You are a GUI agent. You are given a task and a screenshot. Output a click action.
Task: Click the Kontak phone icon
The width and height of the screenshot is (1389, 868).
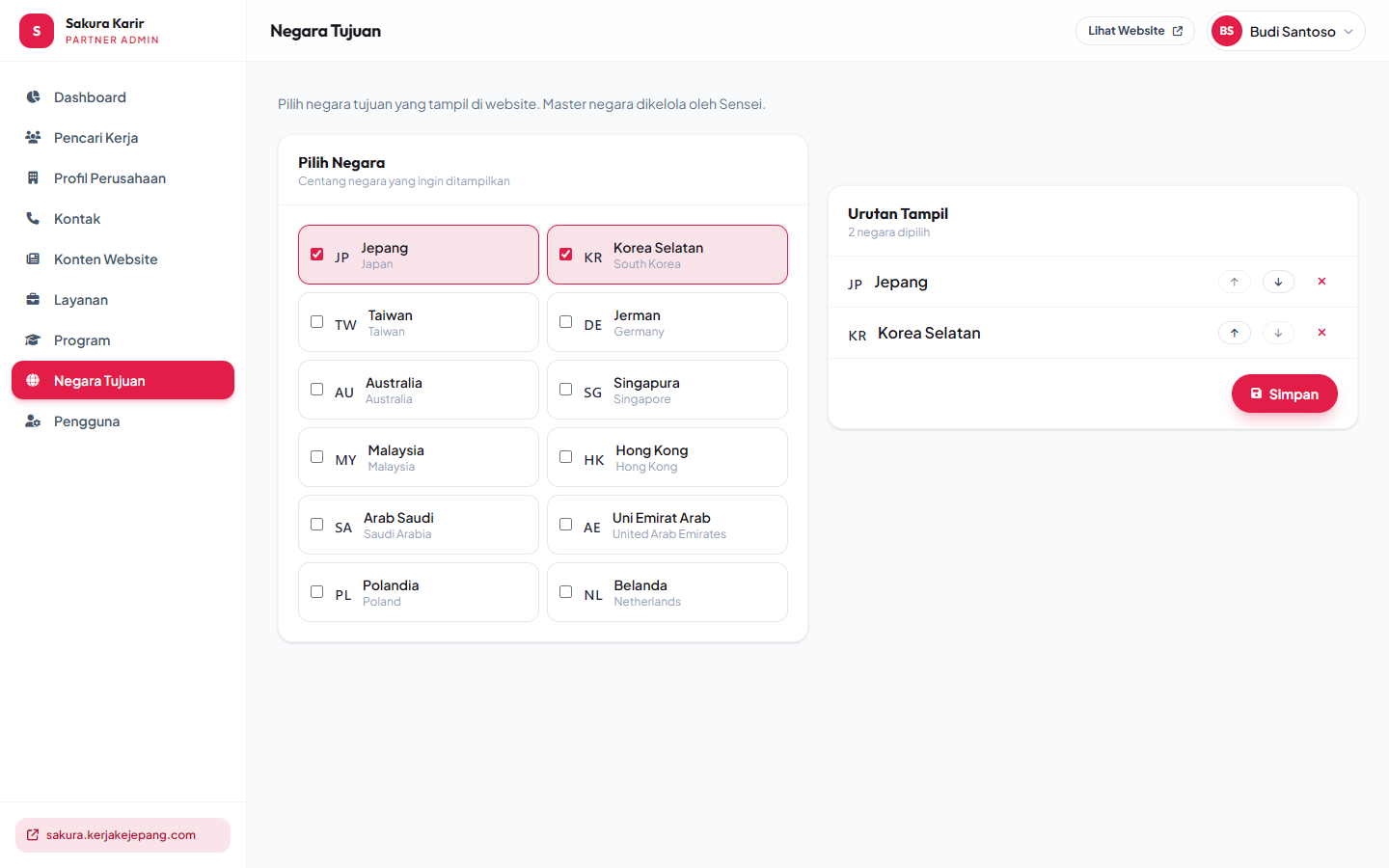tap(33, 219)
